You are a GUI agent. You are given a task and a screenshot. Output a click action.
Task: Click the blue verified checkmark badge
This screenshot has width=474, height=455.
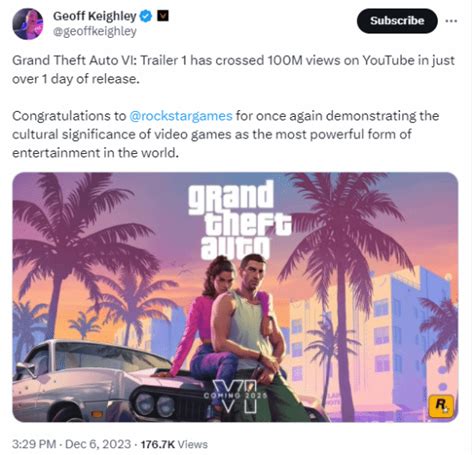(x=145, y=16)
